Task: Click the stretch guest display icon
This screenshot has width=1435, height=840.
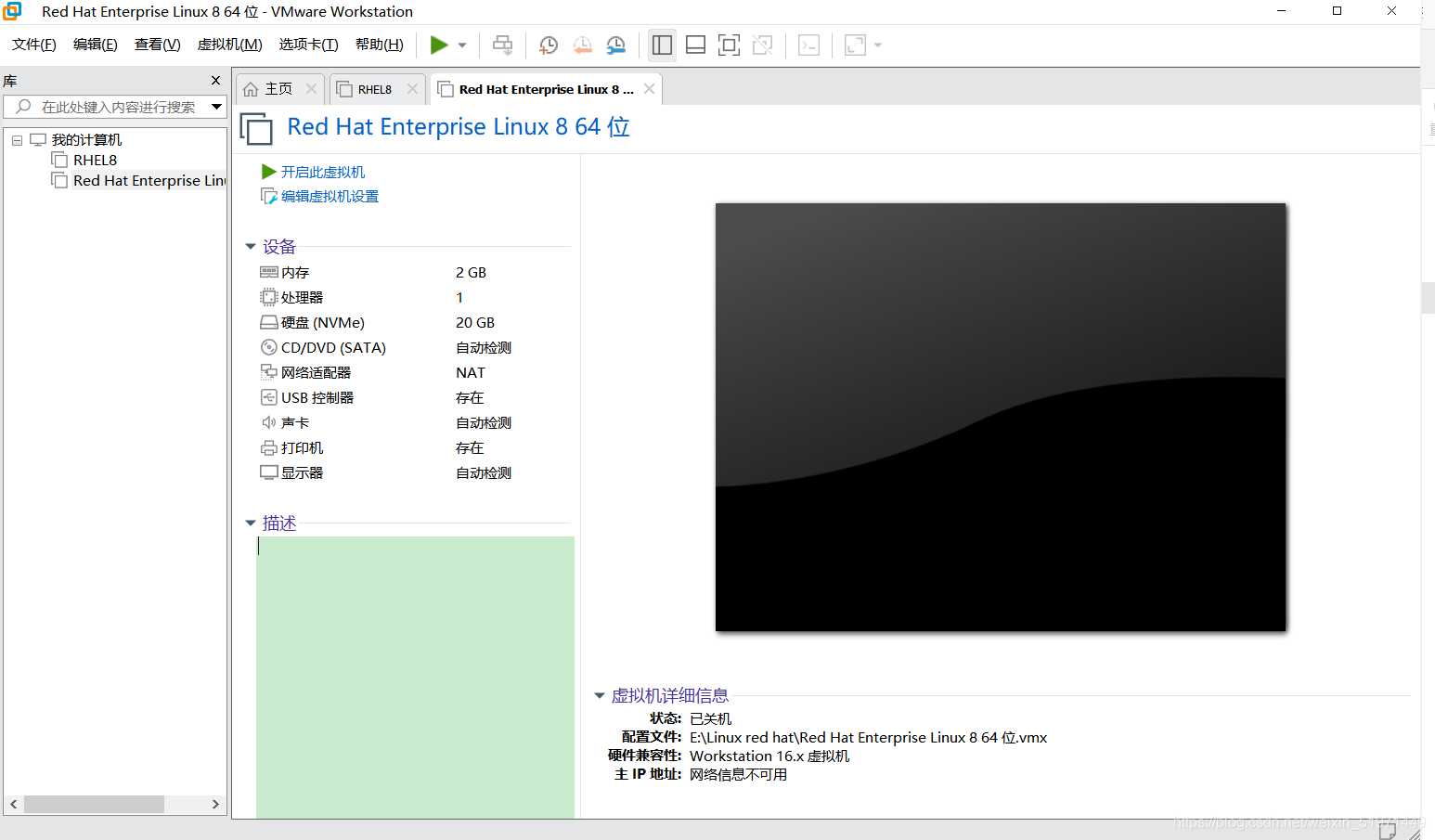Action: (x=855, y=45)
